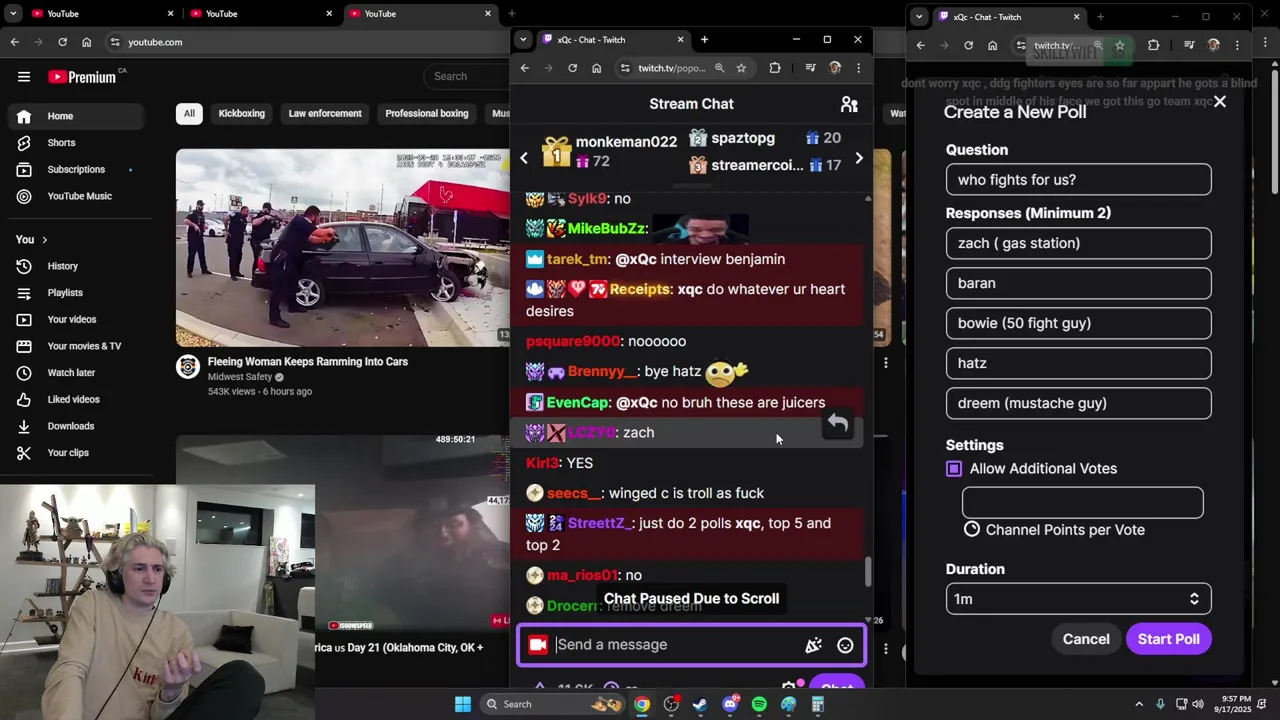The image size is (1280, 720).
Task: Click Chat Paused Due to Scroll button
Action: pyautogui.click(x=691, y=598)
